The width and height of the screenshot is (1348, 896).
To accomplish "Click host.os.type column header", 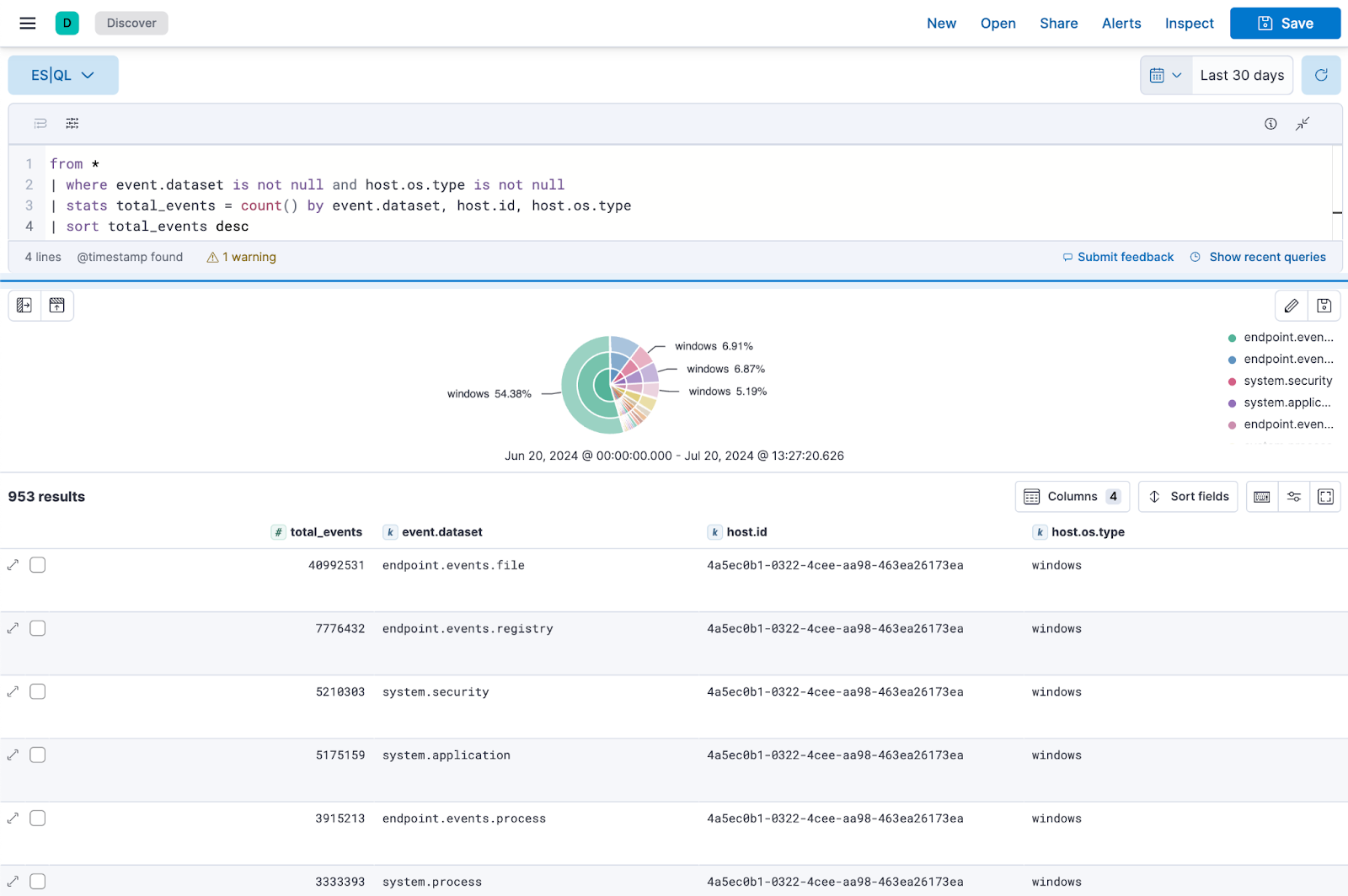I will pos(1088,532).
